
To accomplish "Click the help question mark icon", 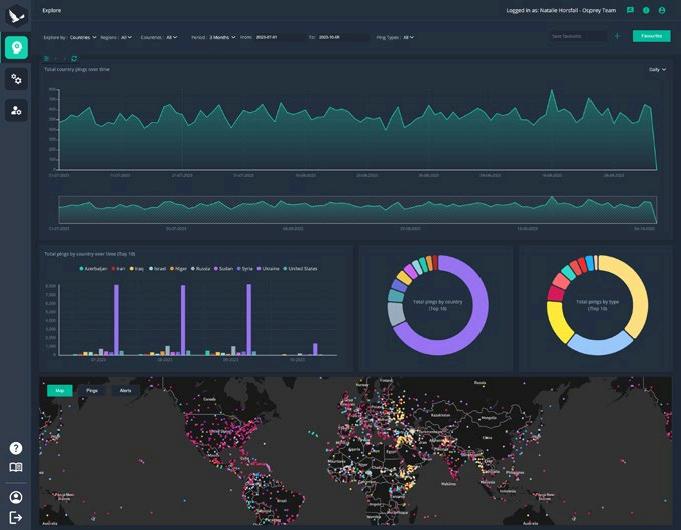I will tap(16, 448).
